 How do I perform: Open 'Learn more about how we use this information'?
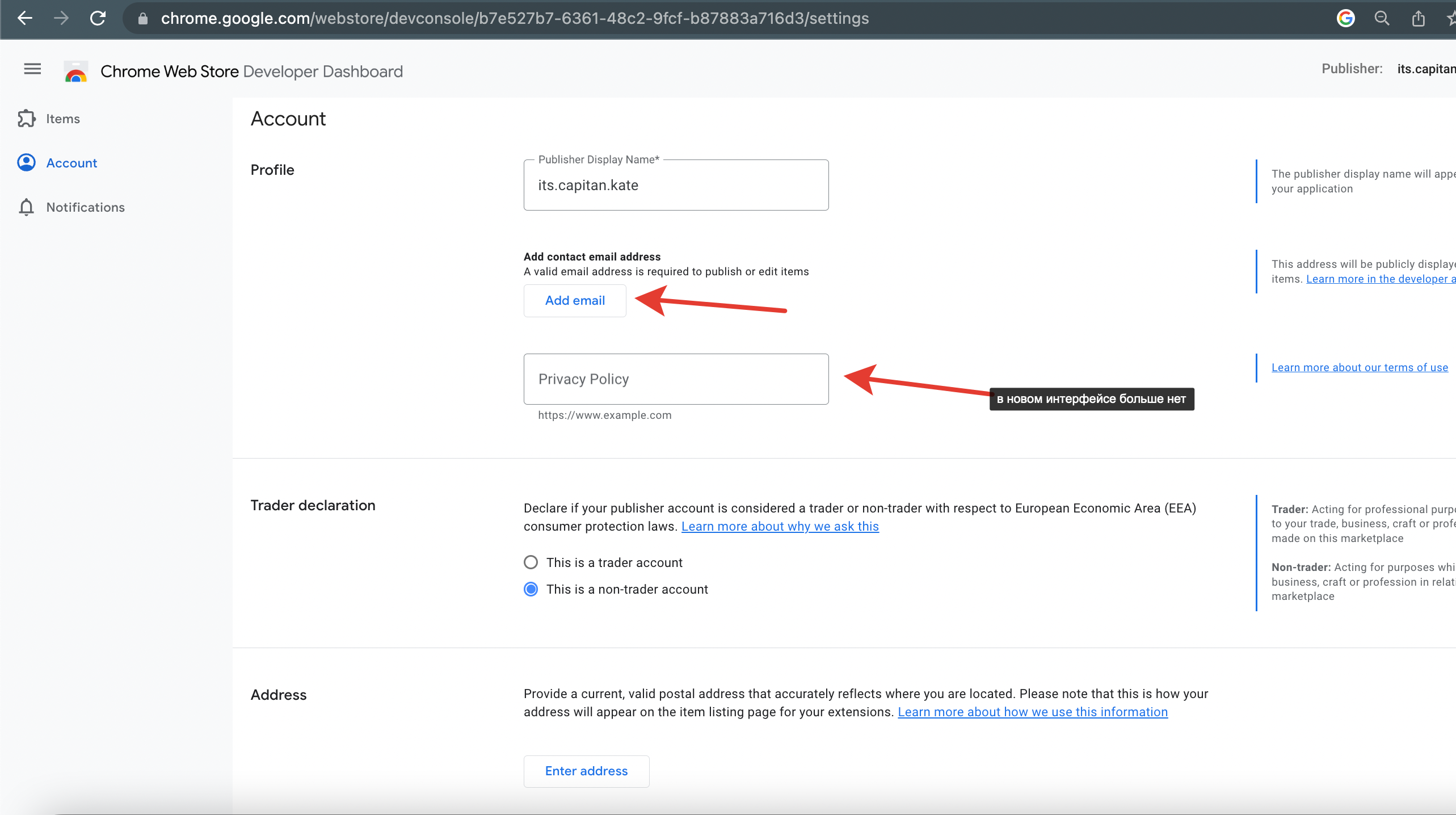1032,712
